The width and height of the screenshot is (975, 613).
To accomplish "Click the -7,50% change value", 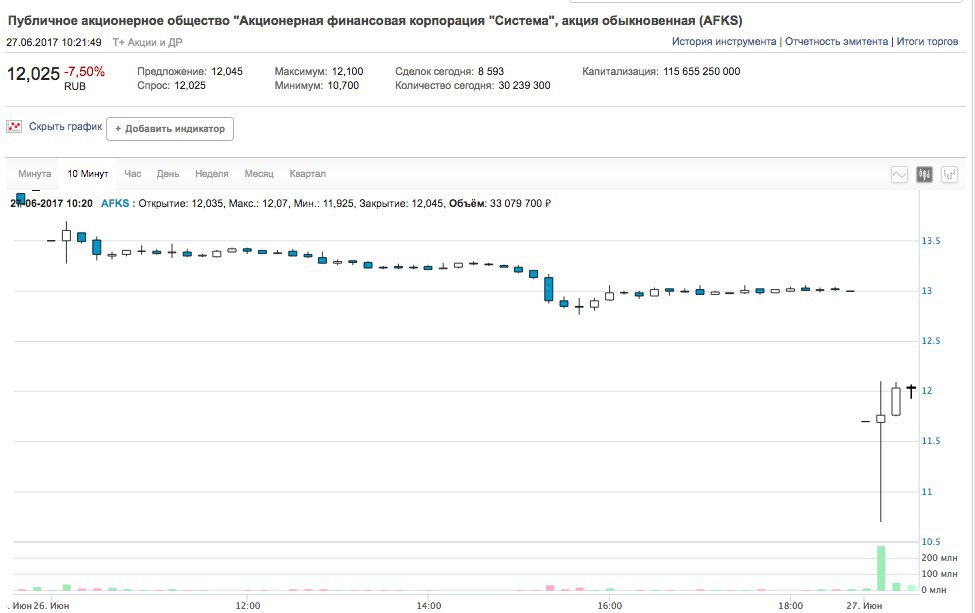I will (x=85, y=71).
